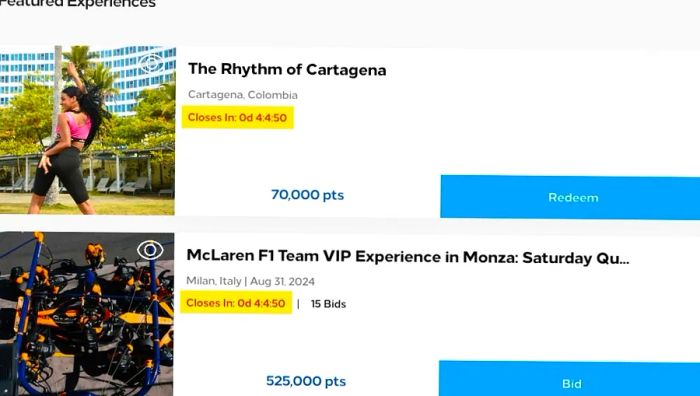Click the Milan, Italy location text
The image size is (700, 396).
click(x=213, y=281)
